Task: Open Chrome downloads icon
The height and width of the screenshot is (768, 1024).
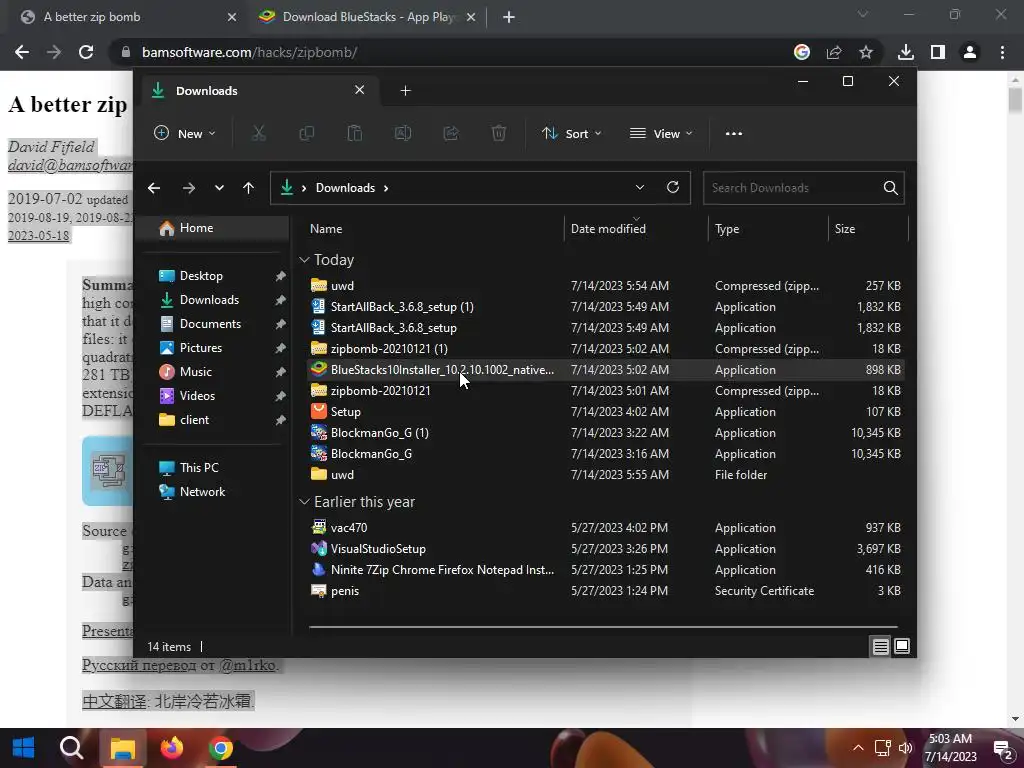Action: [x=906, y=52]
